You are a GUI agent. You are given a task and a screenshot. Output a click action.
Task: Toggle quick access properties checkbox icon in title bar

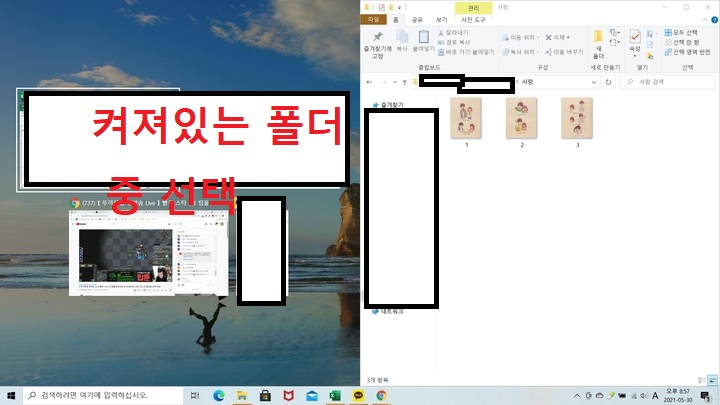point(381,7)
